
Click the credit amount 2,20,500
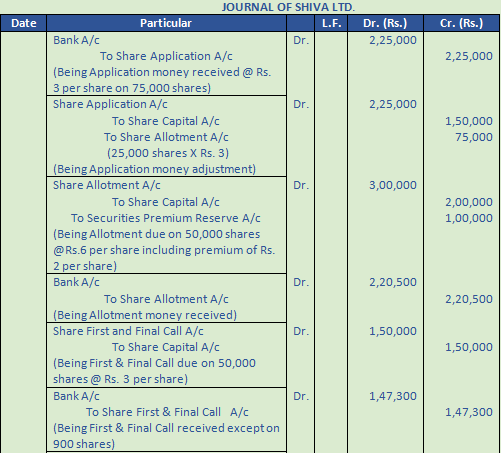pos(469,299)
